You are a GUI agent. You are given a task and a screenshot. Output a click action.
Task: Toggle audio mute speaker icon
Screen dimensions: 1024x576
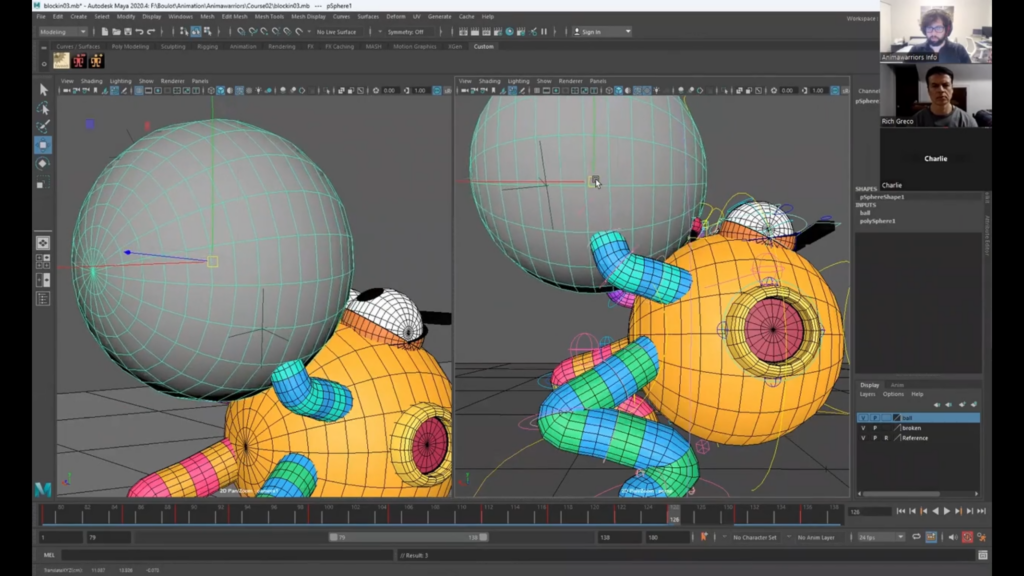(x=953, y=537)
